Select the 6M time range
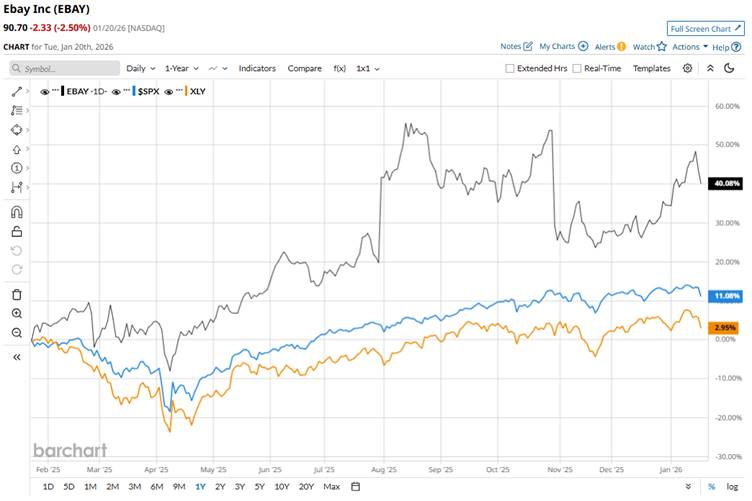The image size is (752, 501). (x=157, y=487)
